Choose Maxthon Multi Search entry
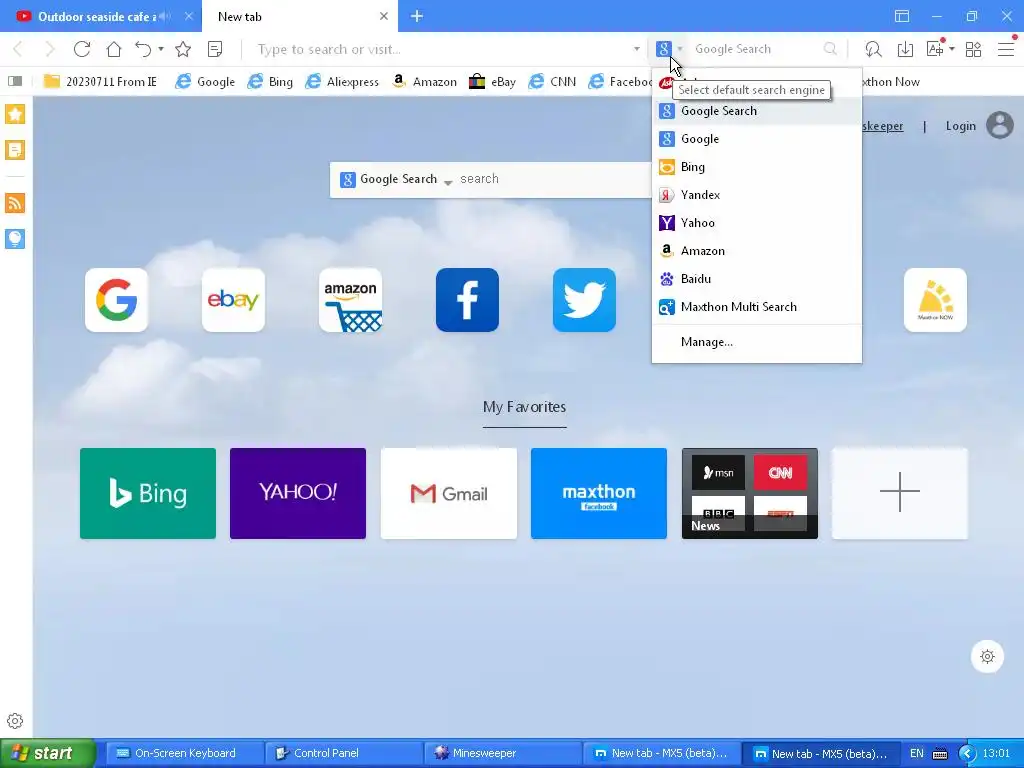 [x=757, y=307]
